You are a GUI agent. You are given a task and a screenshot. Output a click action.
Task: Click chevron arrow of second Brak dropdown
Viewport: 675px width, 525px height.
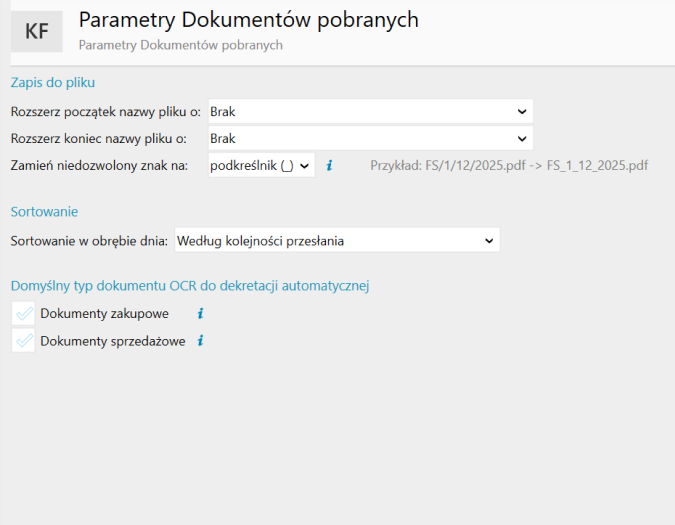point(522,139)
